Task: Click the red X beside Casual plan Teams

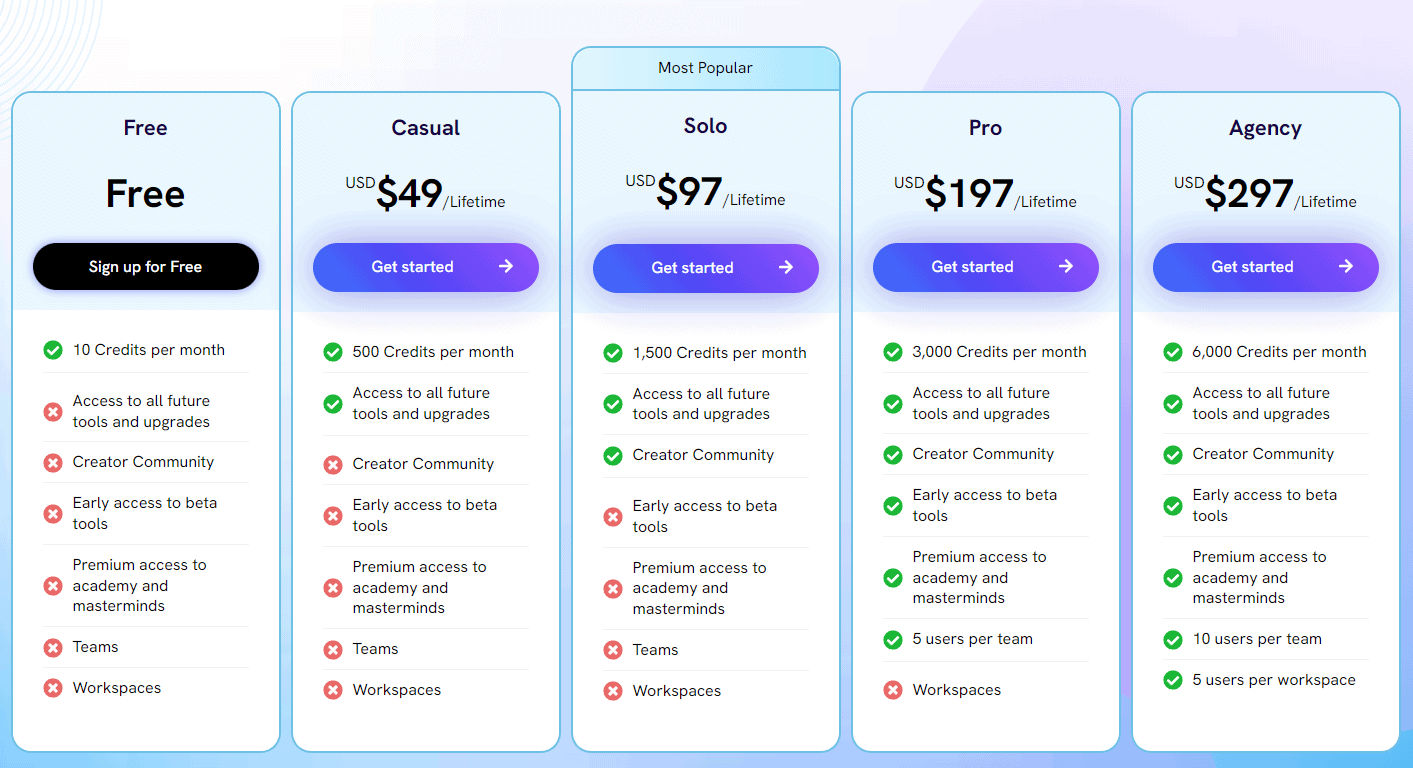Action: (x=333, y=649)
